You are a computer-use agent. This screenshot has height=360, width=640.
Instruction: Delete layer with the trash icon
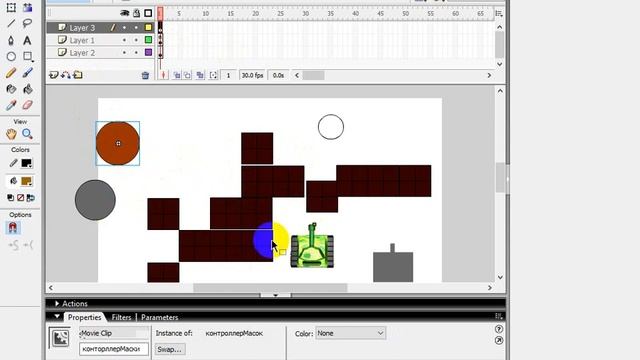point(145,75)
